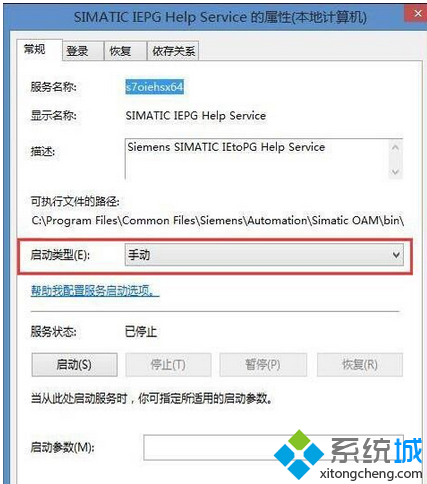Click the executable file path text
The width and height of the screenshot is (427, 484).
click(218, 221)
